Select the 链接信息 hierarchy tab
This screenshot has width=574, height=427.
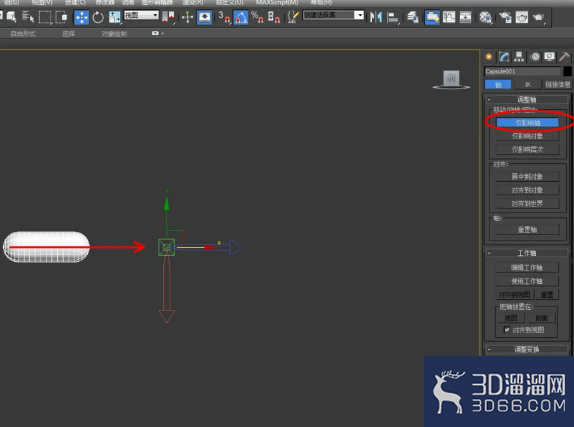558,85
